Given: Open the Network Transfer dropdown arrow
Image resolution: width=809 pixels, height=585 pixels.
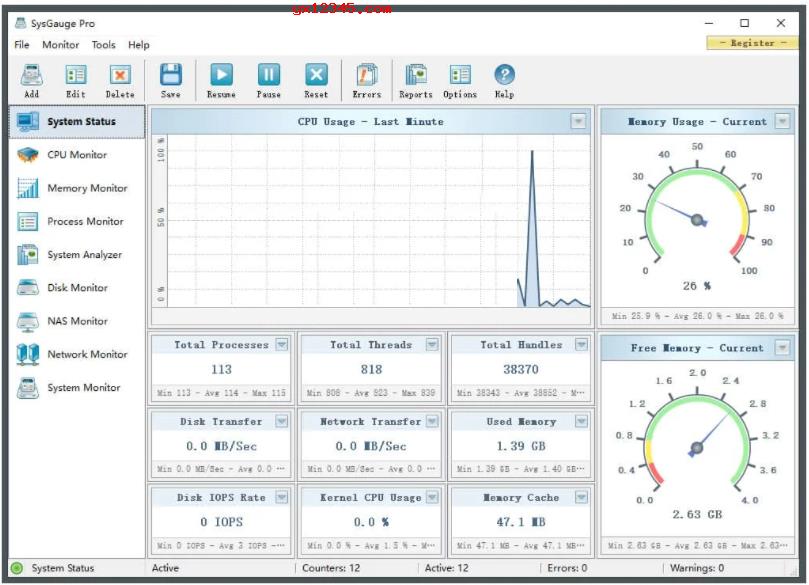Looking at the screenshot, I should pos(432,421).
